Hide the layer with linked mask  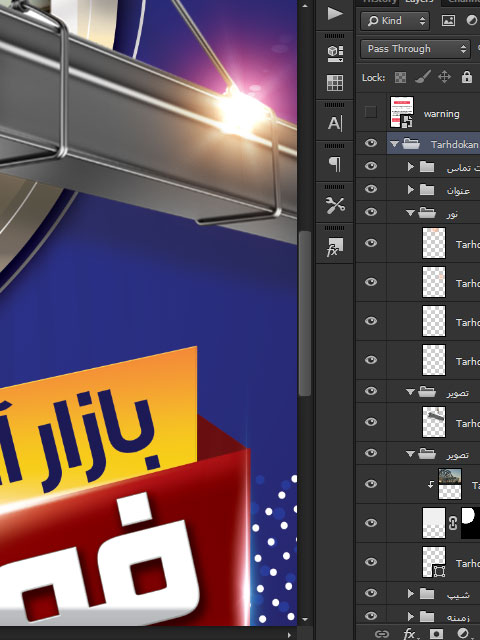click(x=371, y=523)
